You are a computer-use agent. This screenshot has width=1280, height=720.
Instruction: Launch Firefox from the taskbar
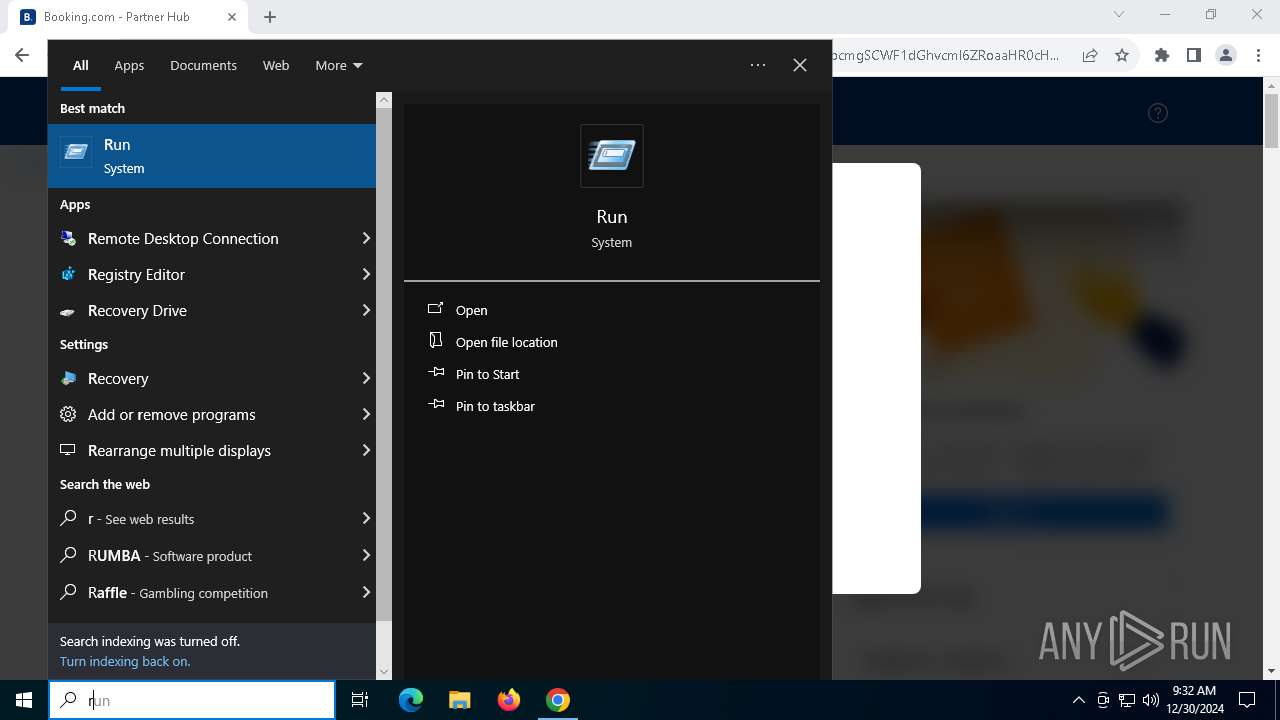coord(509,700)
